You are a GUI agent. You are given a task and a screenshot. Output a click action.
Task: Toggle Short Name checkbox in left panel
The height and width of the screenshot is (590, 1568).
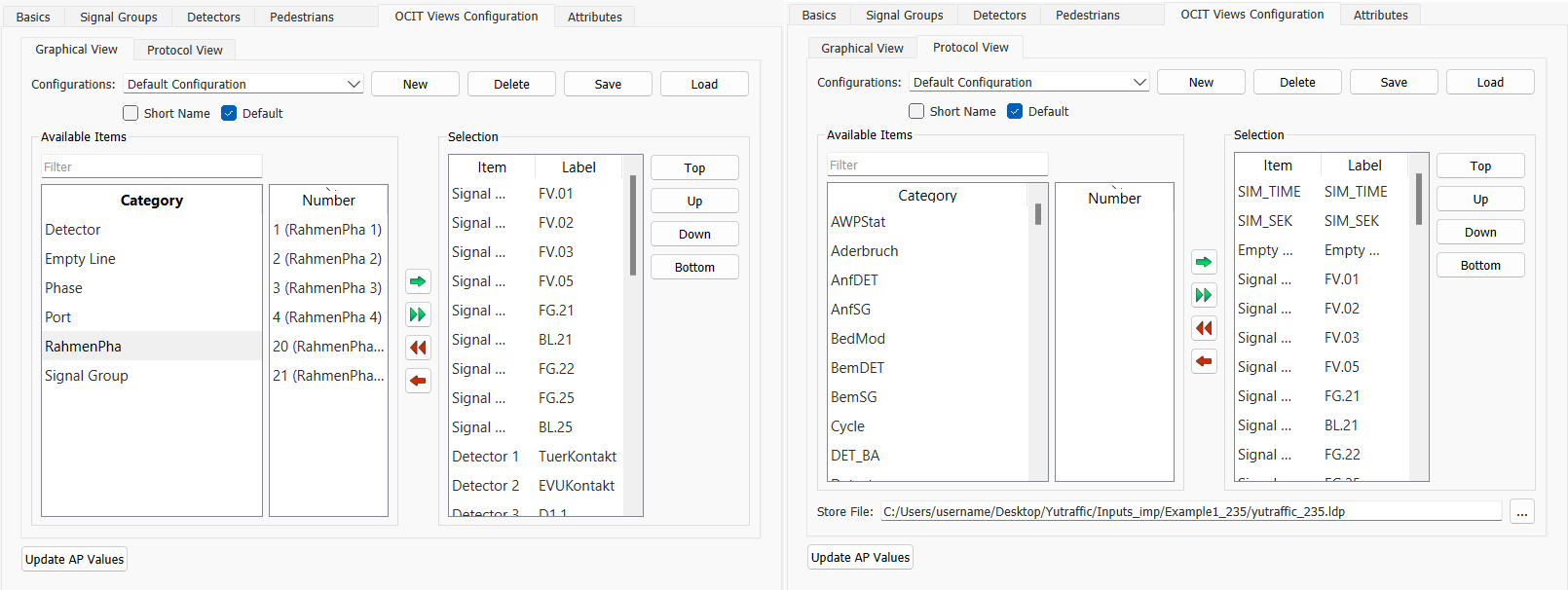click(x=131, y=113)
